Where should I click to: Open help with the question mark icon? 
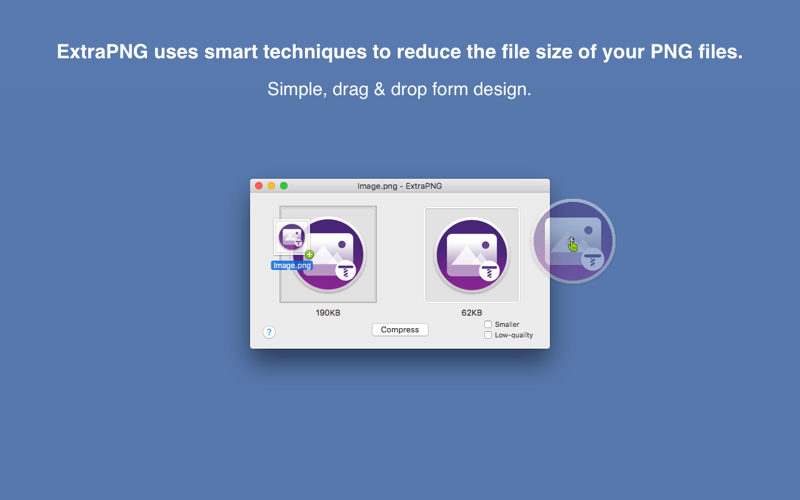pyautogui.click(x=269, y=332)
